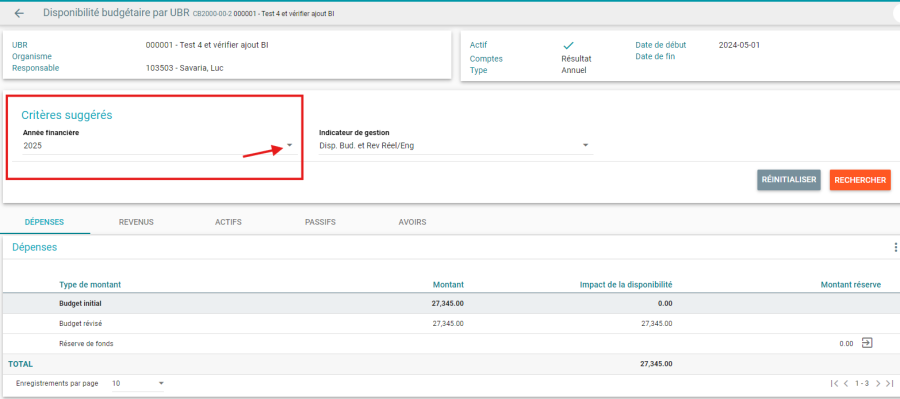Click the 0.00 reserve amount value

tap(846, 343)
